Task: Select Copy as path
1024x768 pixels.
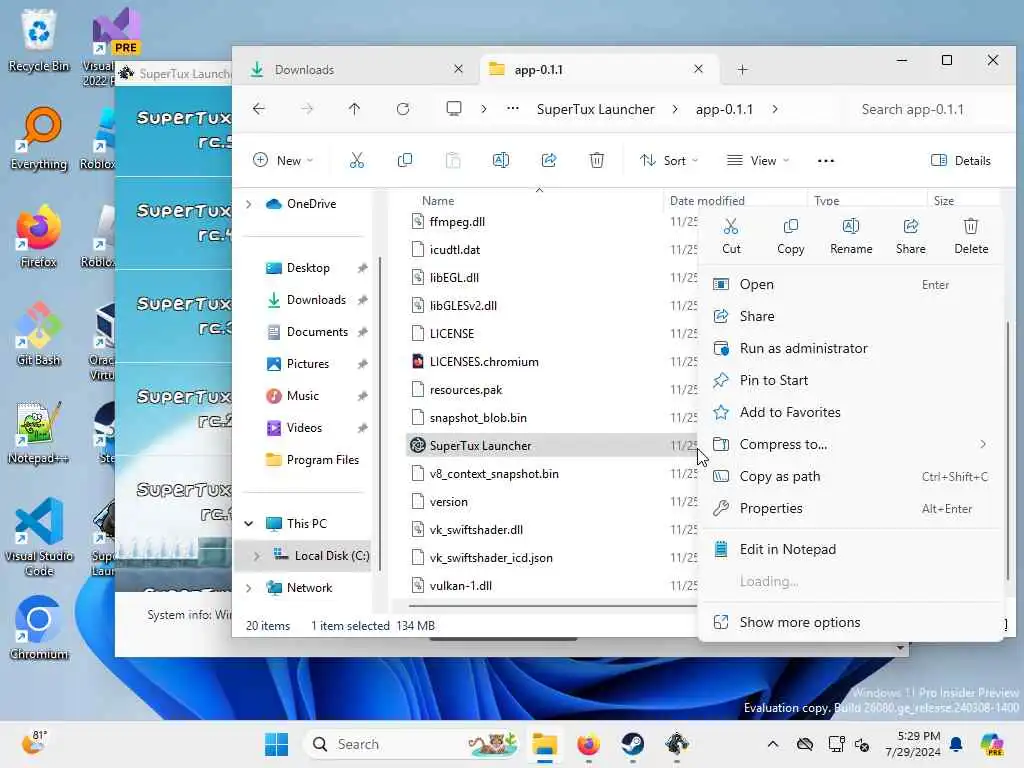Action: (851, 476)
